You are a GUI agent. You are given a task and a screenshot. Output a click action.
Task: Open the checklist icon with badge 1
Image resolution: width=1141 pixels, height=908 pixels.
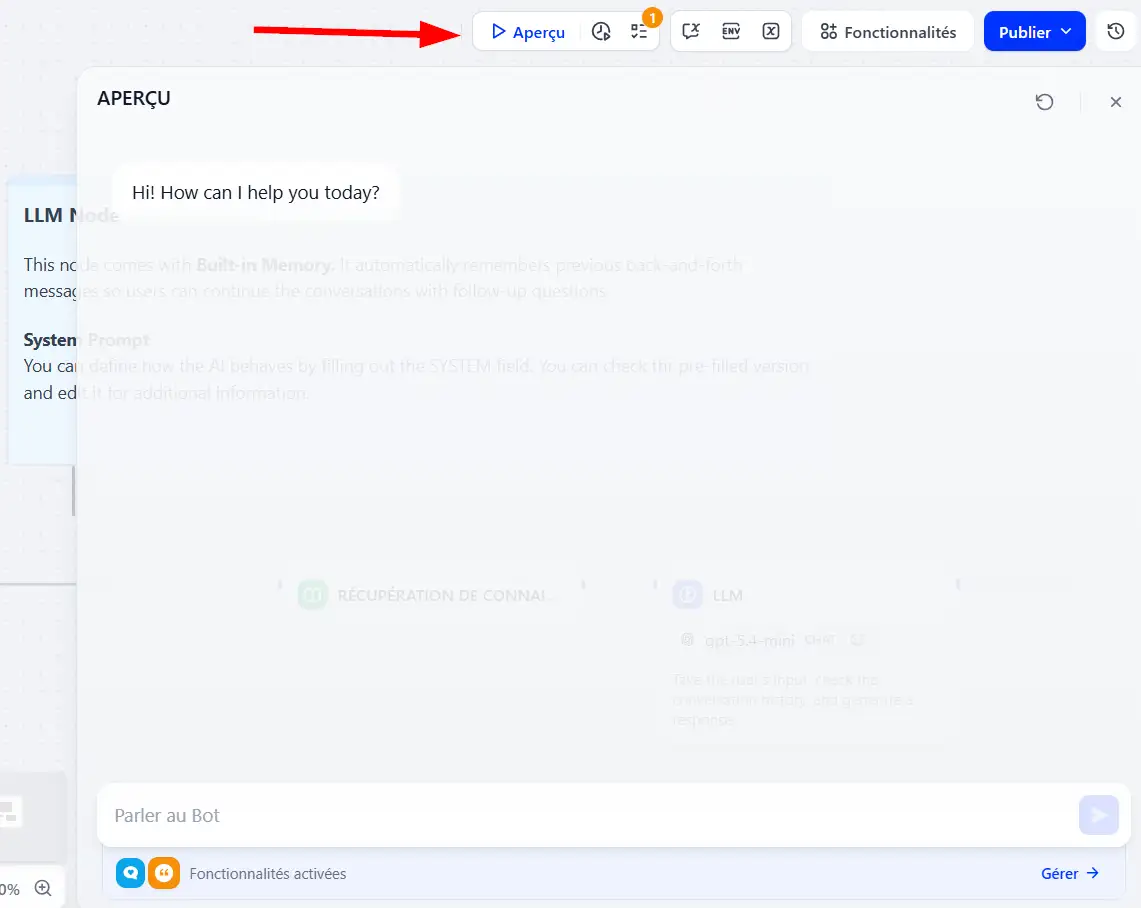[x=639, y=32]
